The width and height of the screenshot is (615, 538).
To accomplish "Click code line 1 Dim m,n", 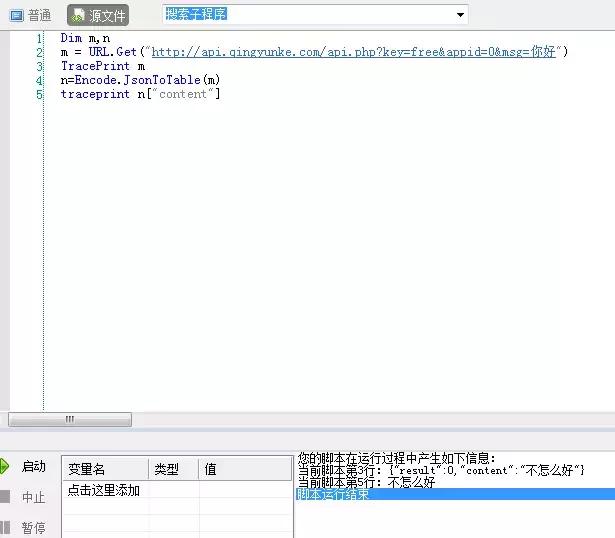I will pyautogui.click(x=85, y=38).
